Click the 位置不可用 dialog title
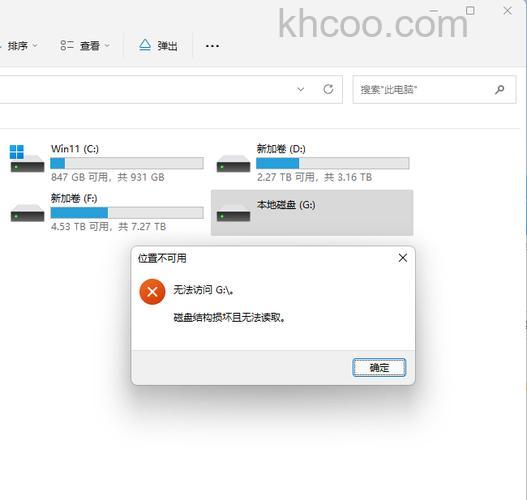This screenshot has height=500, width=527. [x=162, y=258]
